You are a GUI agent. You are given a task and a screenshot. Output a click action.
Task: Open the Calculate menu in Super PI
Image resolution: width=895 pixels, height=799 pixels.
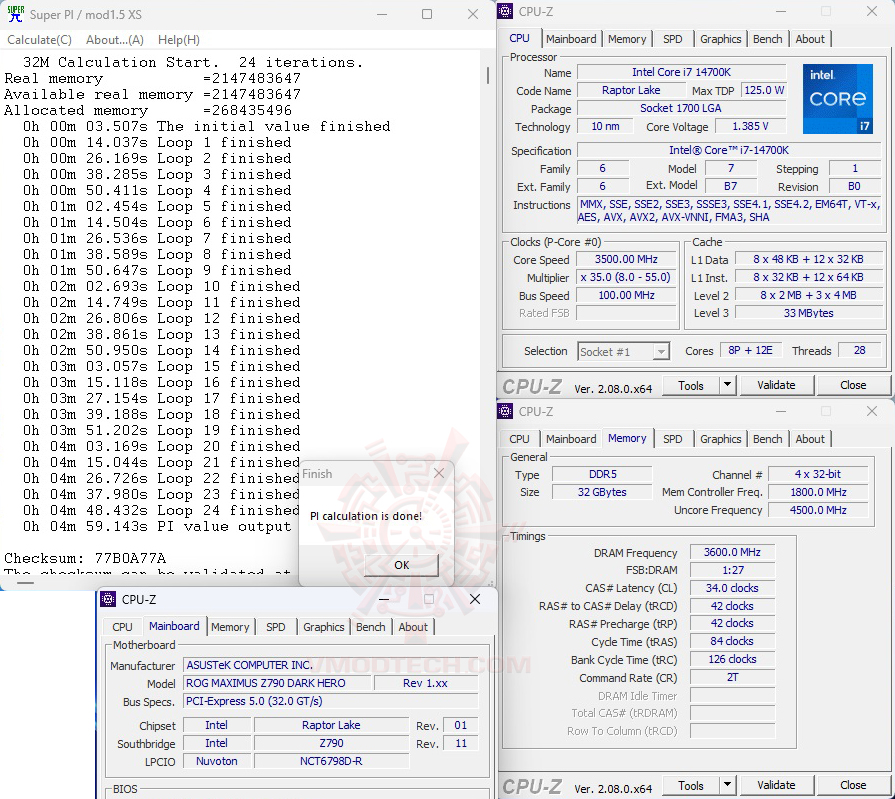38,40
